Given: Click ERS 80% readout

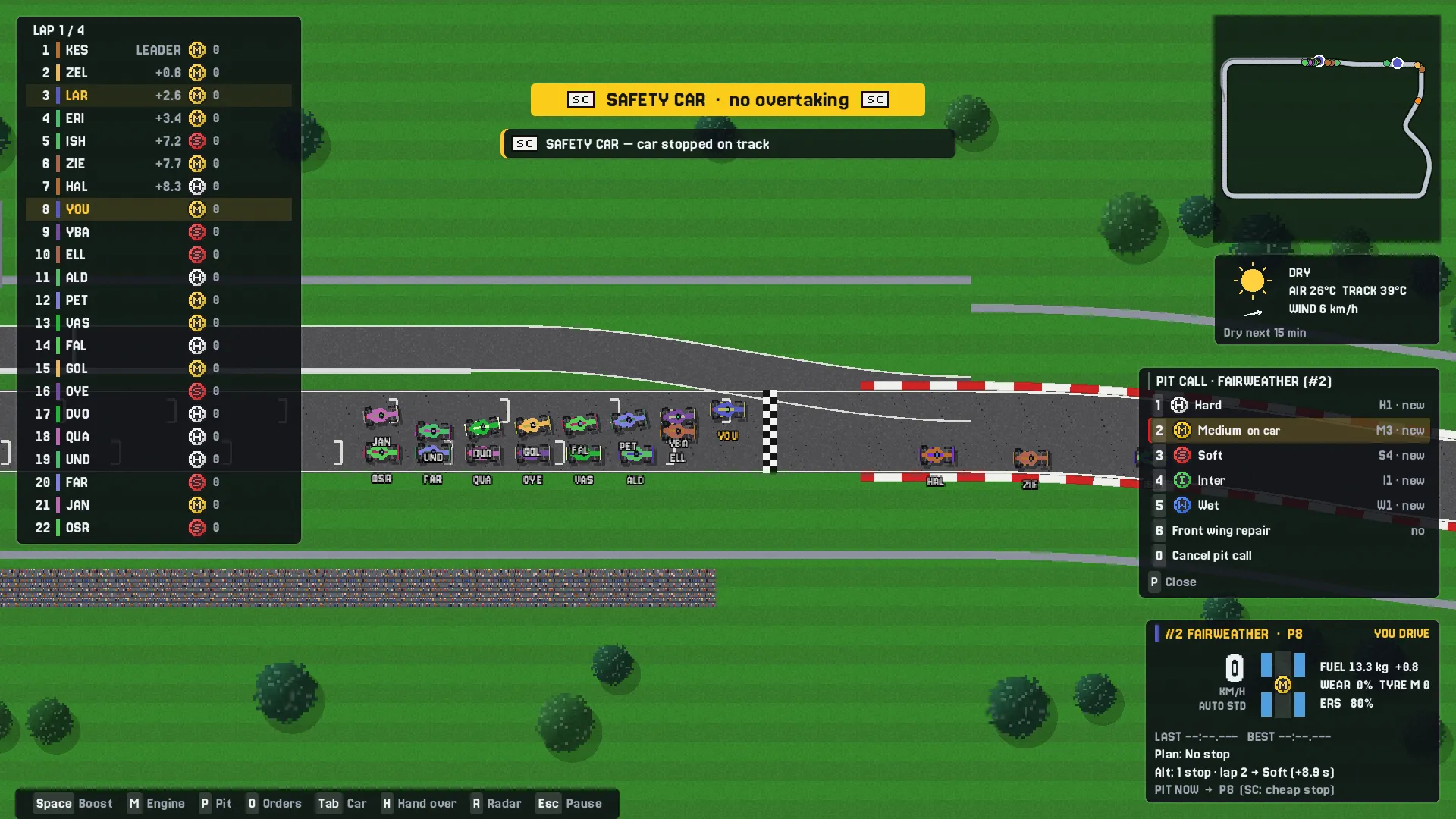Looking at the screenshot, I should point(1346,703).
